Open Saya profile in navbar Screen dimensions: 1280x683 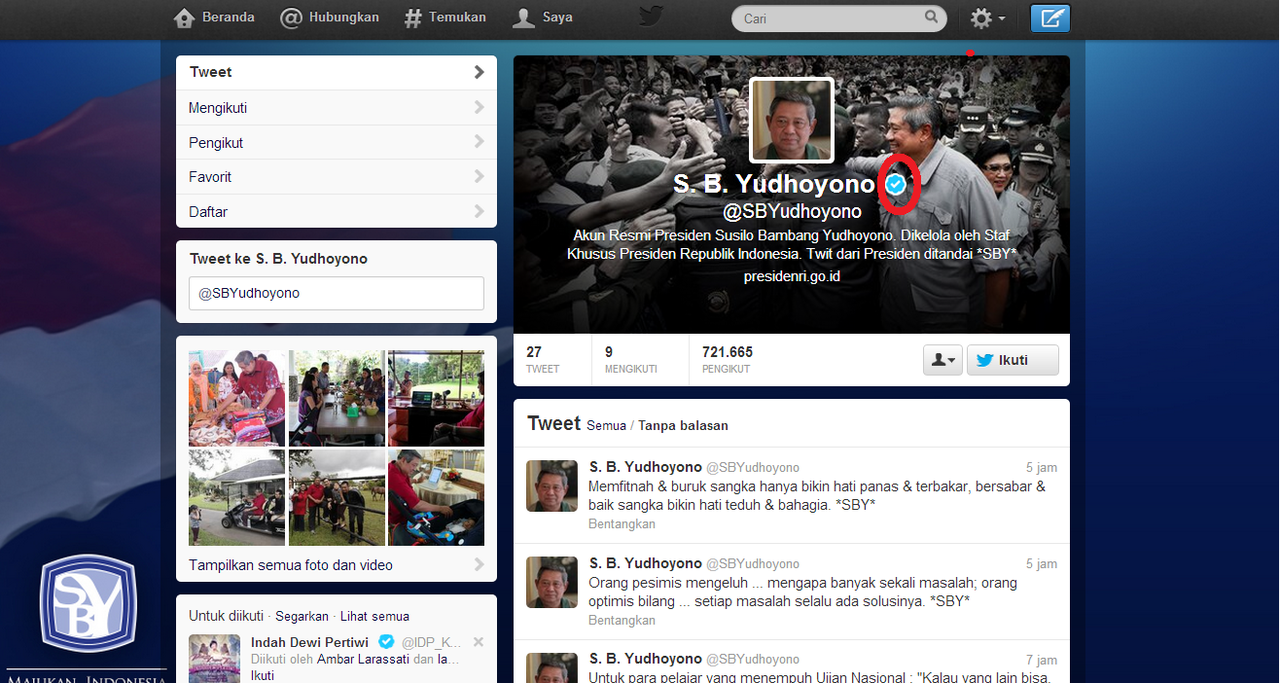point(542,17)
